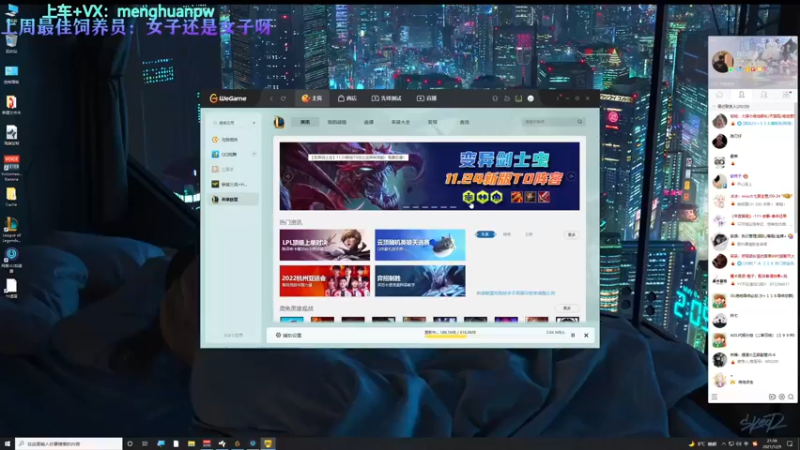800x450 pixels.
Task: Open the Windows Start menu
Action: [7, 444]
